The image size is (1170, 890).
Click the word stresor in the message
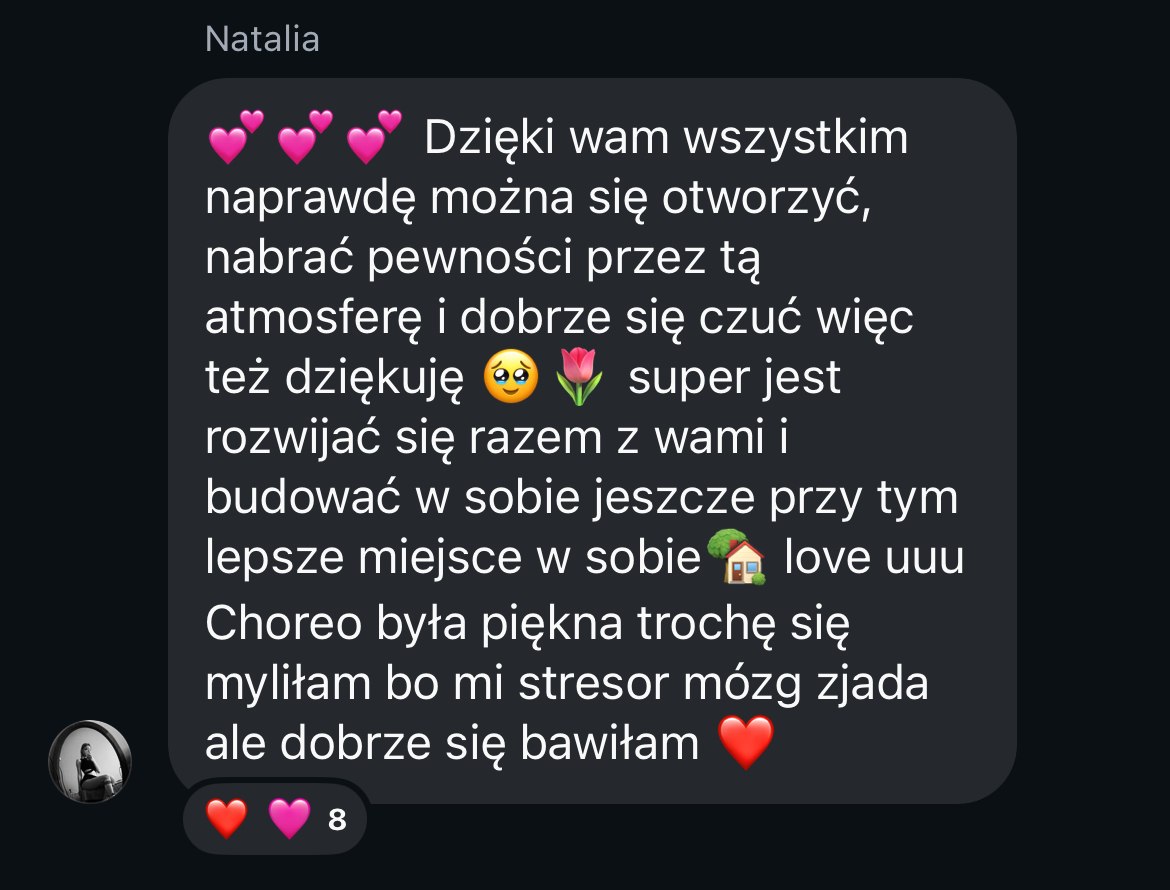[594, 684]
